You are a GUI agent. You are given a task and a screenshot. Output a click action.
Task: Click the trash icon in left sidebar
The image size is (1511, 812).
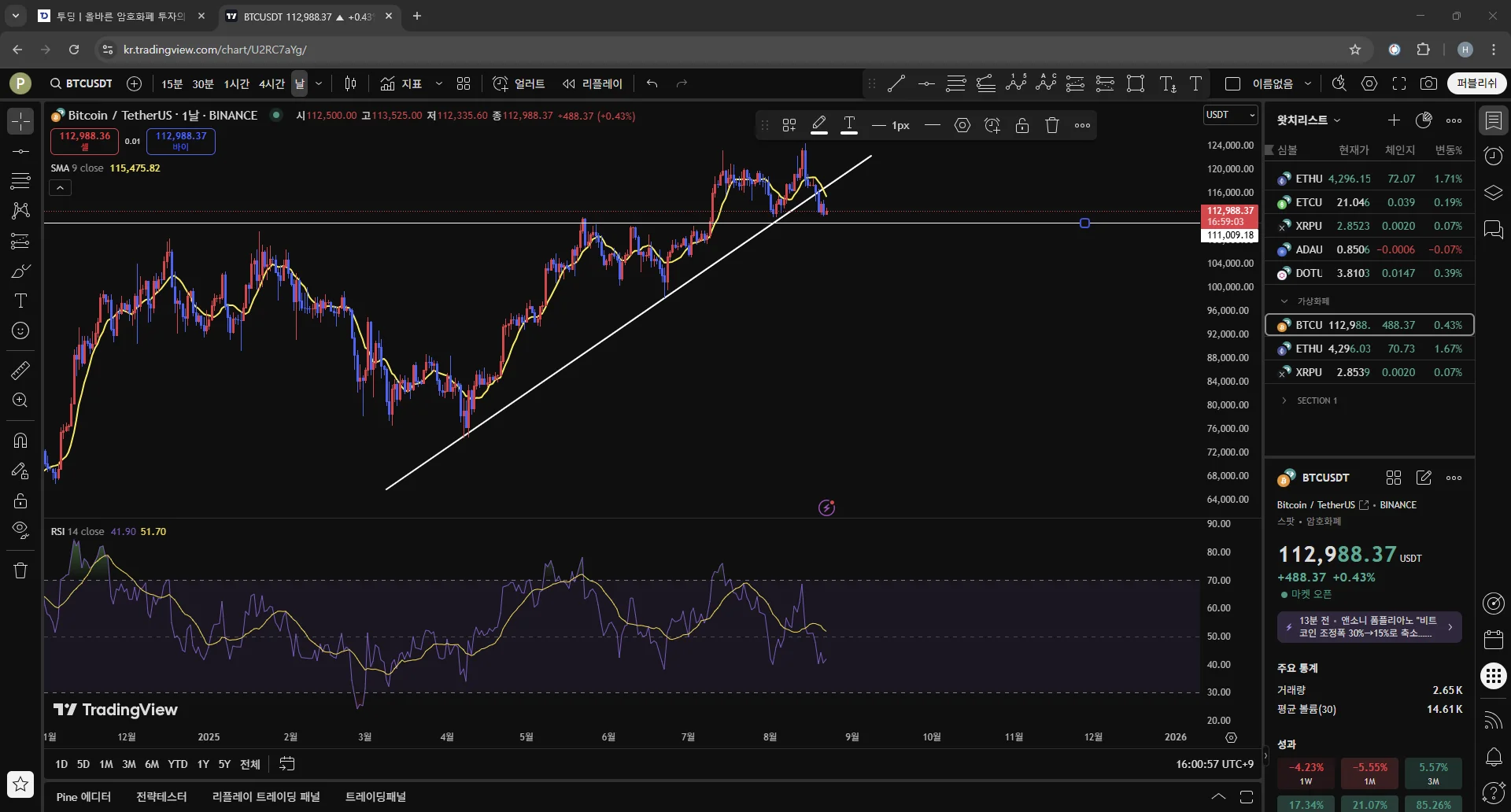[20, 570]
